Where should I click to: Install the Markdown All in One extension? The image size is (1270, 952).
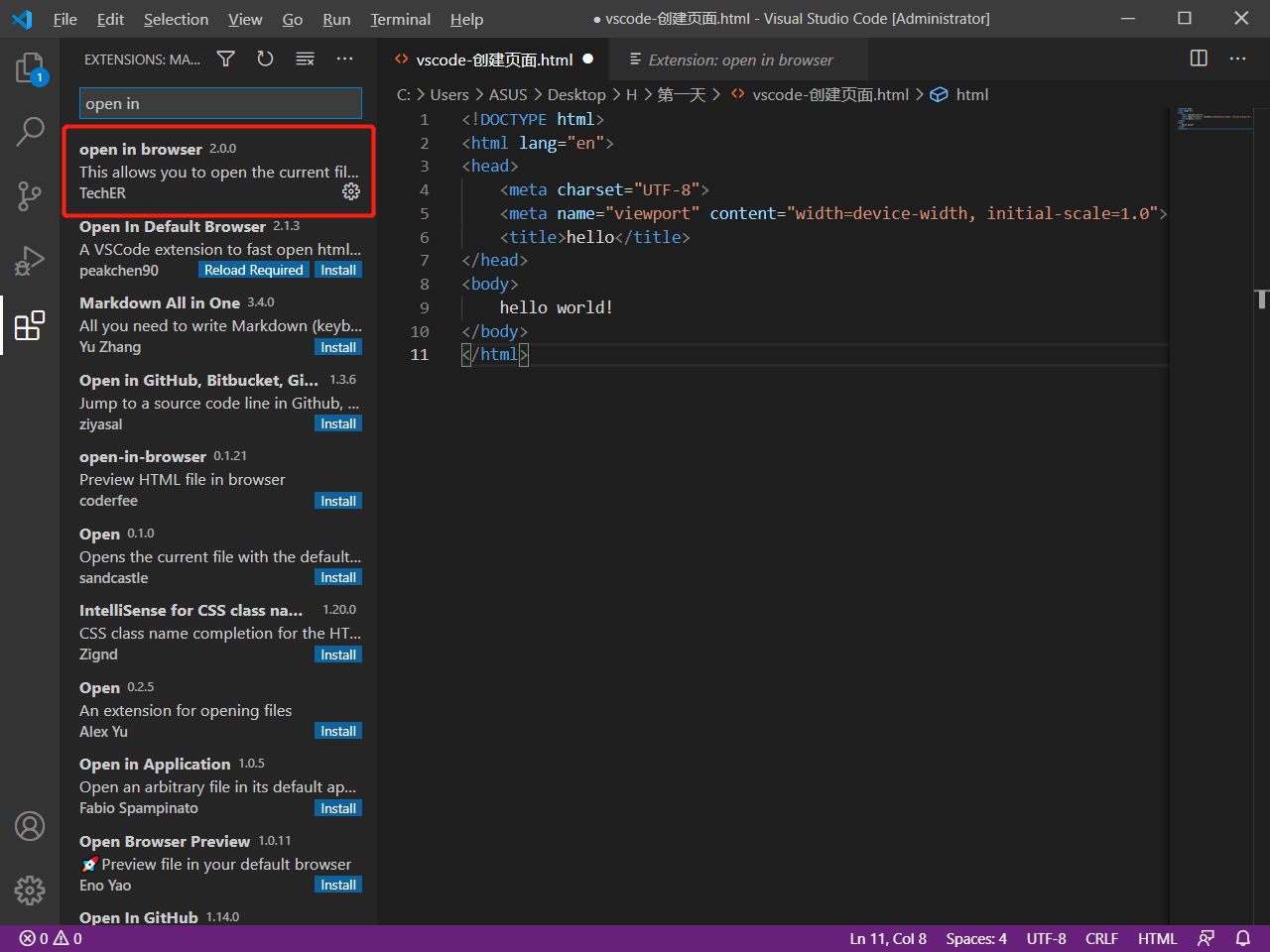(x=338, y=346)
